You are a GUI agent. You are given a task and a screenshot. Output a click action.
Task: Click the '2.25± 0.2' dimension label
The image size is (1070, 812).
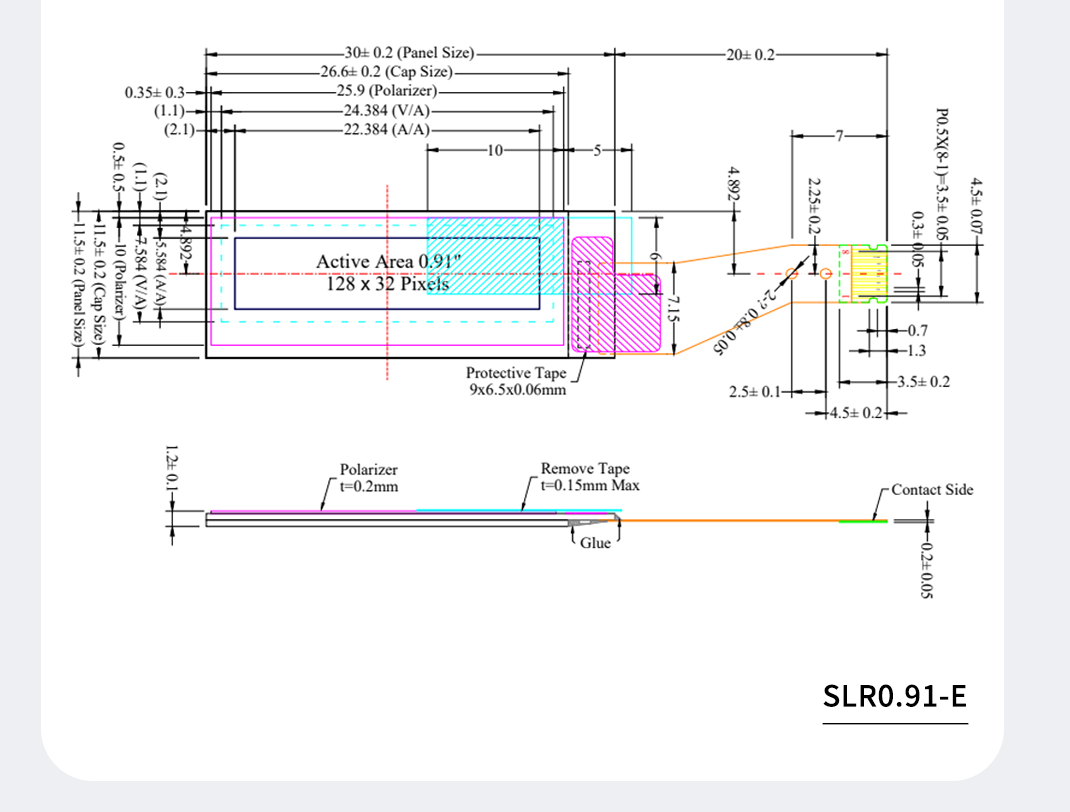tap(813, 205)
